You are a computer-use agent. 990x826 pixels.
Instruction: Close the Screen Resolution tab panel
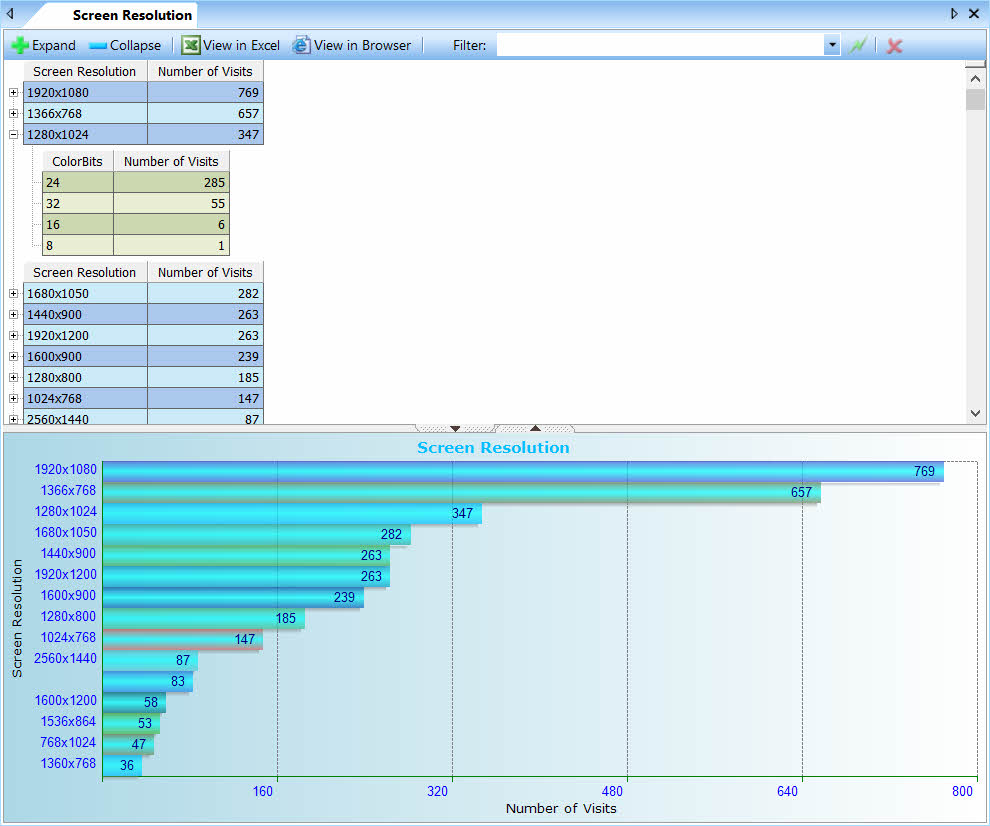coord(974,13)
